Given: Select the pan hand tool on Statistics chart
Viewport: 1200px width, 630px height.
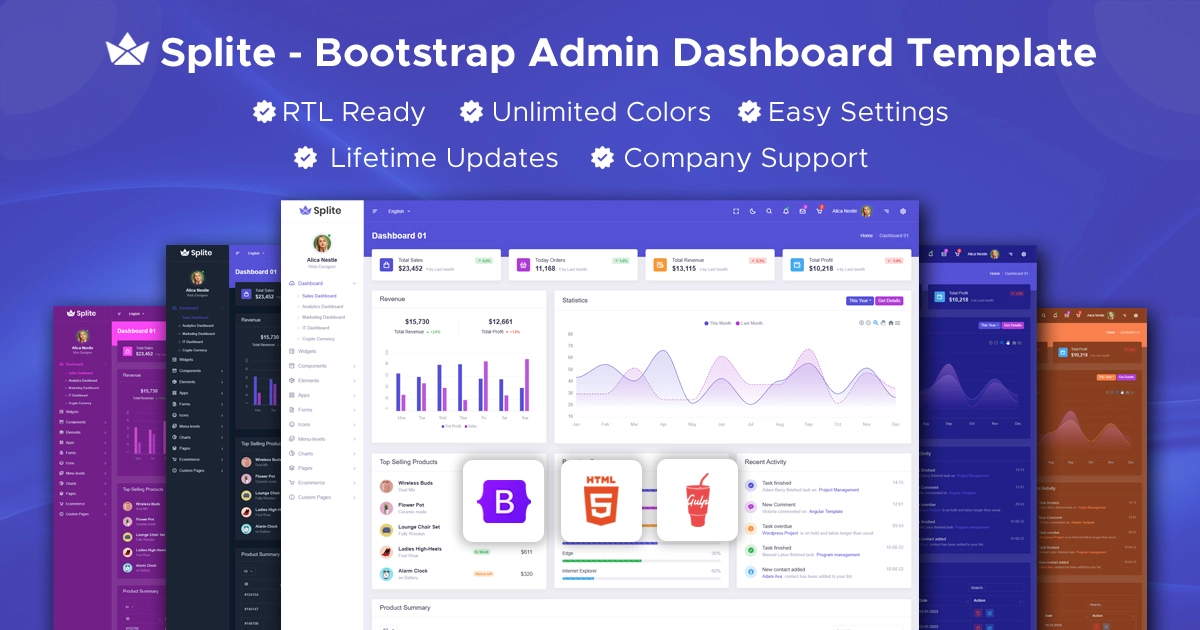Looking at the screenshot, I should 883,323.
